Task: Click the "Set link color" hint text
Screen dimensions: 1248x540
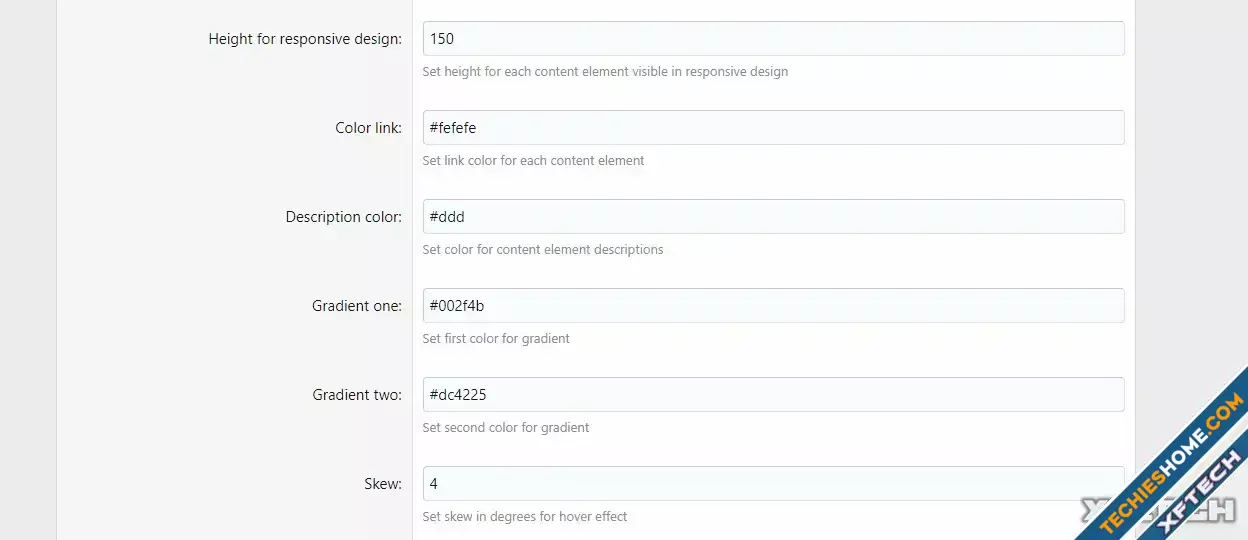Action: tap(533, 161)
